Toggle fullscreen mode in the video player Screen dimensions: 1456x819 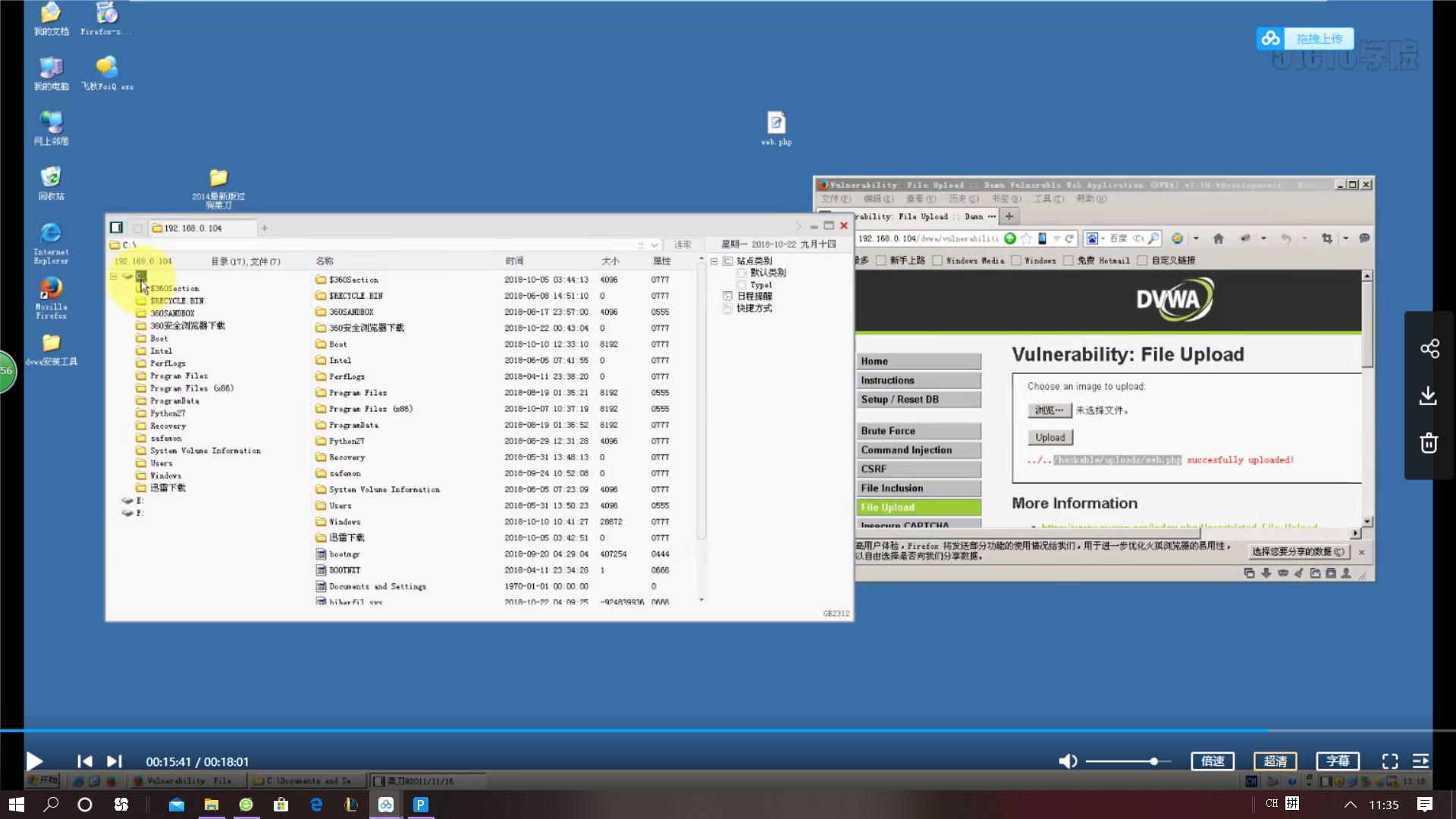click(1390, 761)
